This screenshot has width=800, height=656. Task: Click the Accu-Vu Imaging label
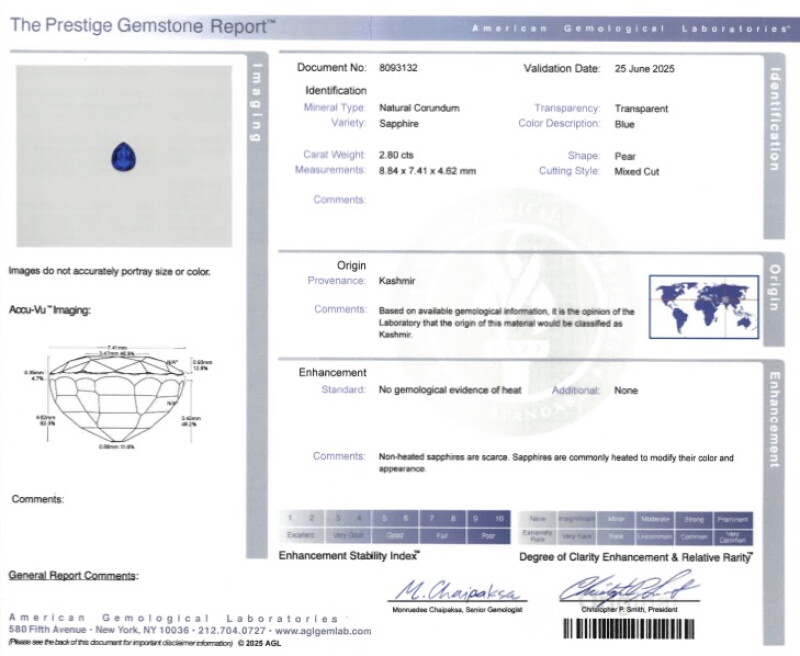[x=49, y=310]
